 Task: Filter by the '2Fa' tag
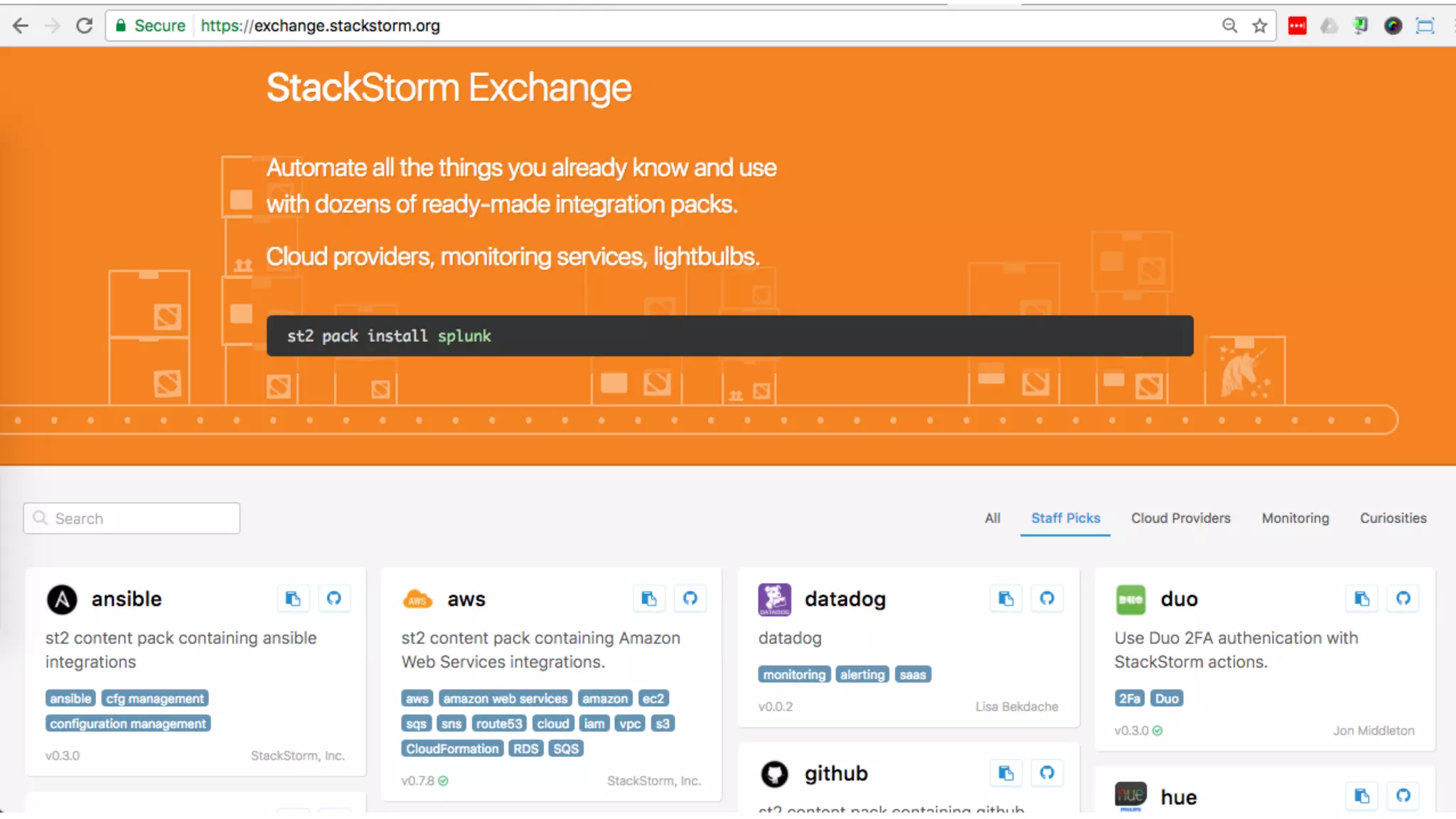point(1130,698)
